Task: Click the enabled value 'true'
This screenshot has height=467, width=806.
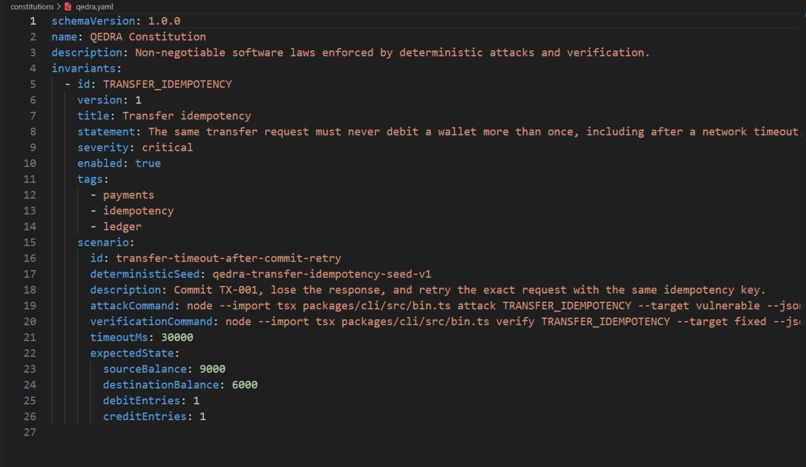Action: click(x=148, y=163)
